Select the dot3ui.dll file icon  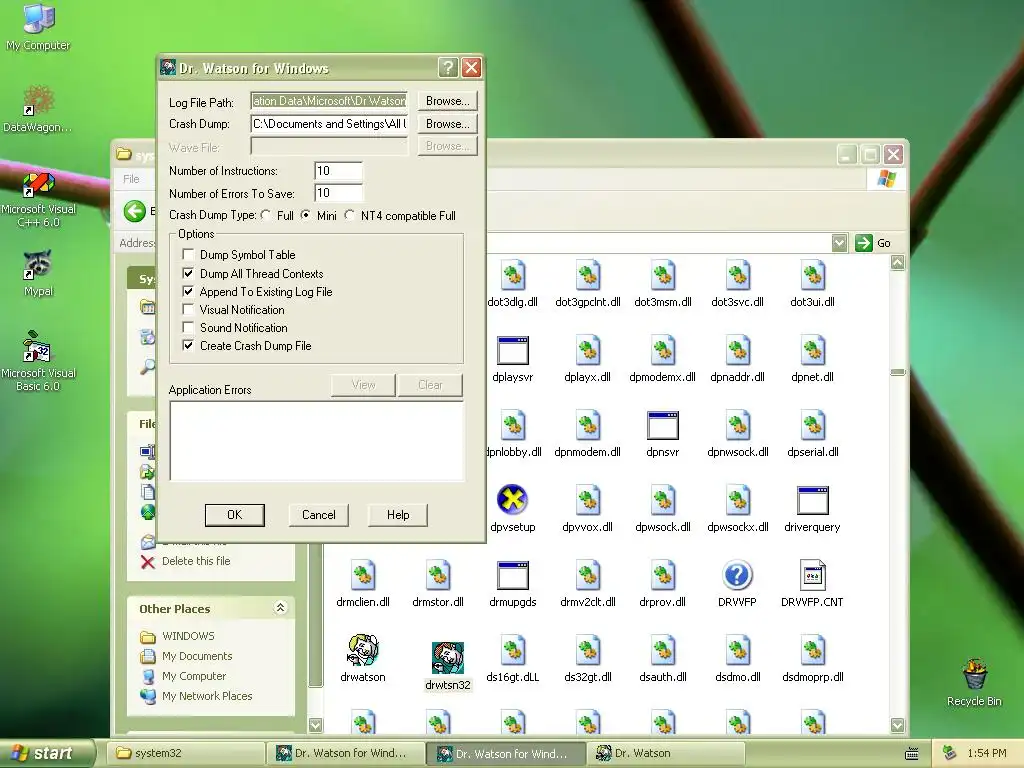tap(812, 275)
